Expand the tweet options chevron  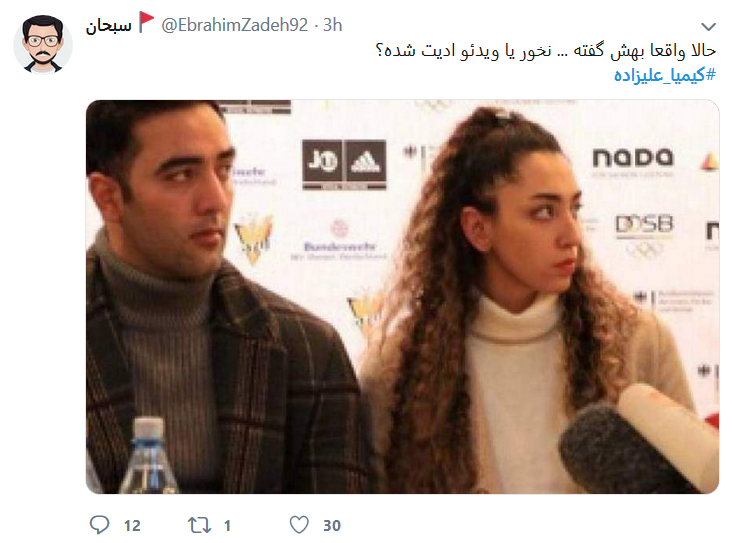(709, 27)
